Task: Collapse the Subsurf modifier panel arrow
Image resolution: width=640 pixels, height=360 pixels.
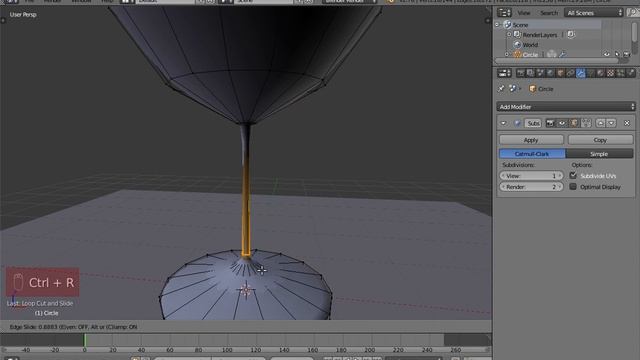Action: (x=503, y=123)
